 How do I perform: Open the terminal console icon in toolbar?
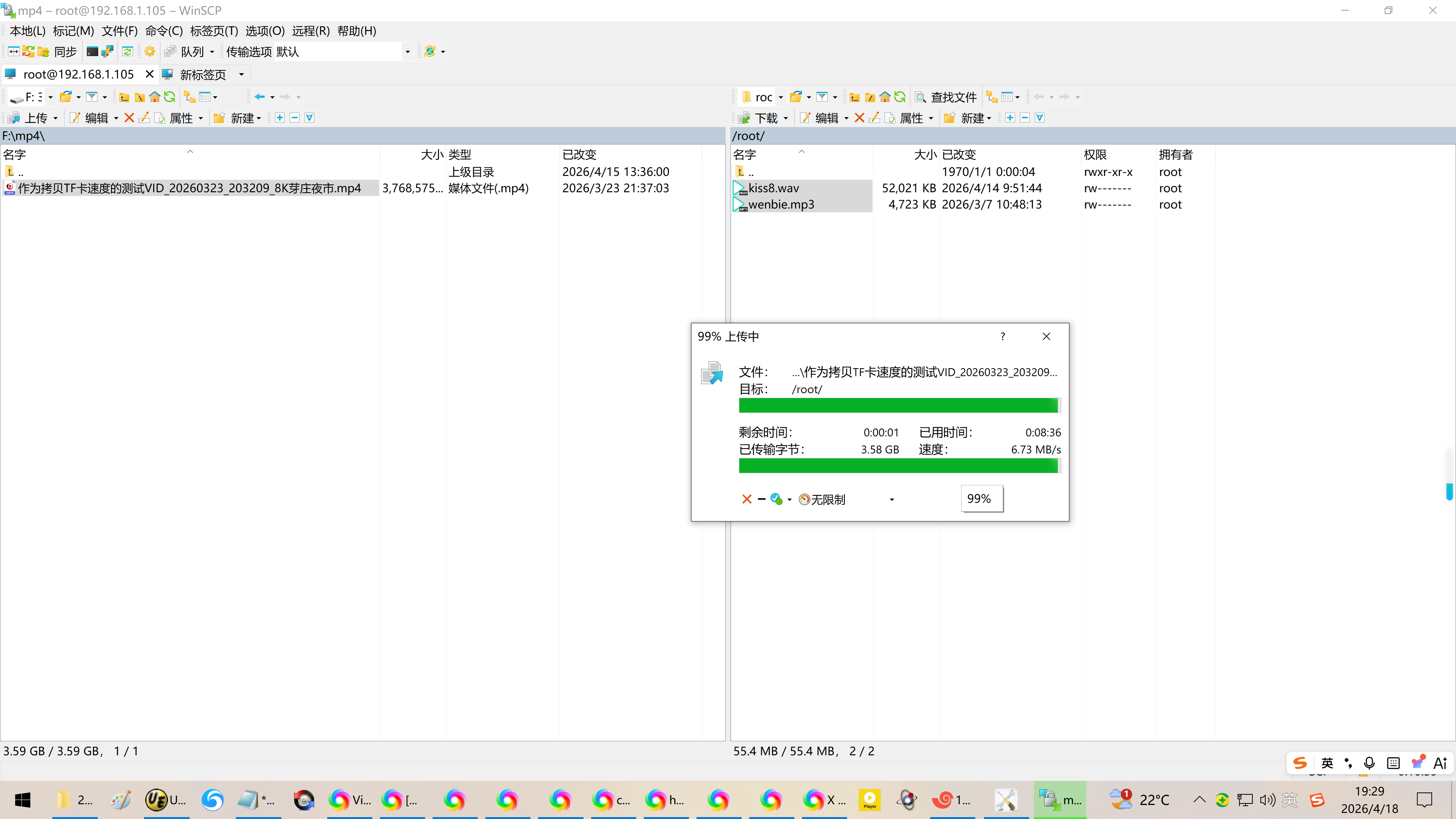(92, 52)
